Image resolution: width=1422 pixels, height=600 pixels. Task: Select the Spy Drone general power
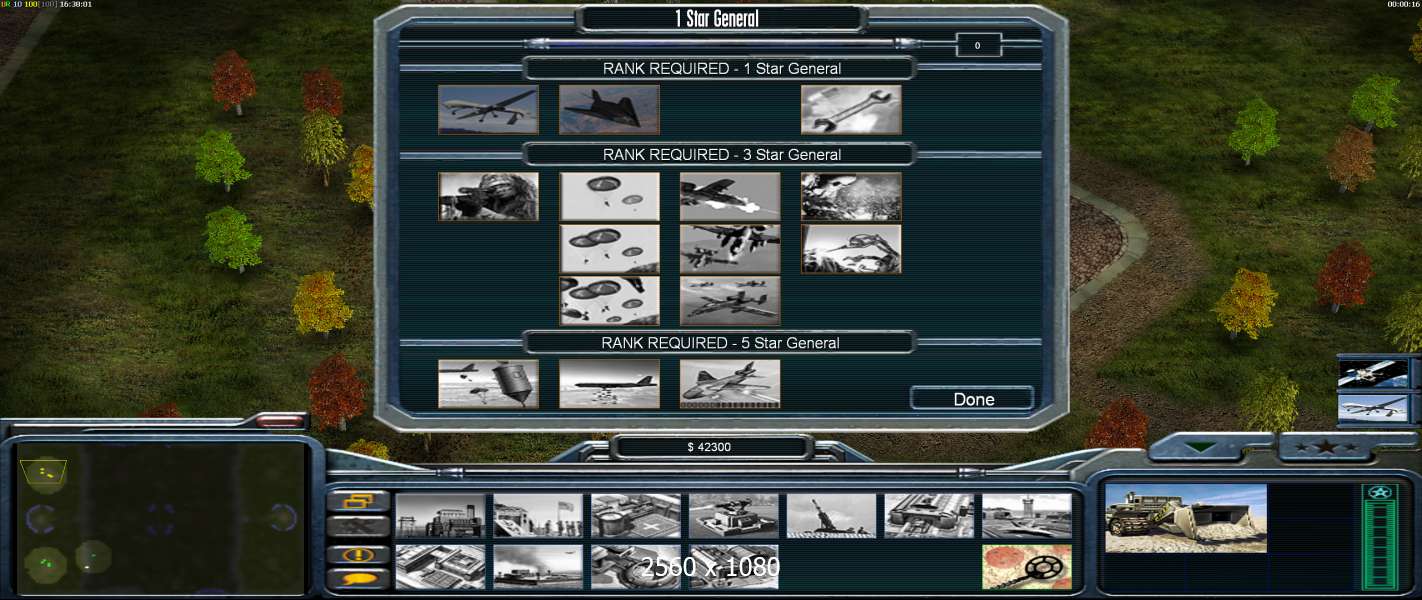click(488, 109)
